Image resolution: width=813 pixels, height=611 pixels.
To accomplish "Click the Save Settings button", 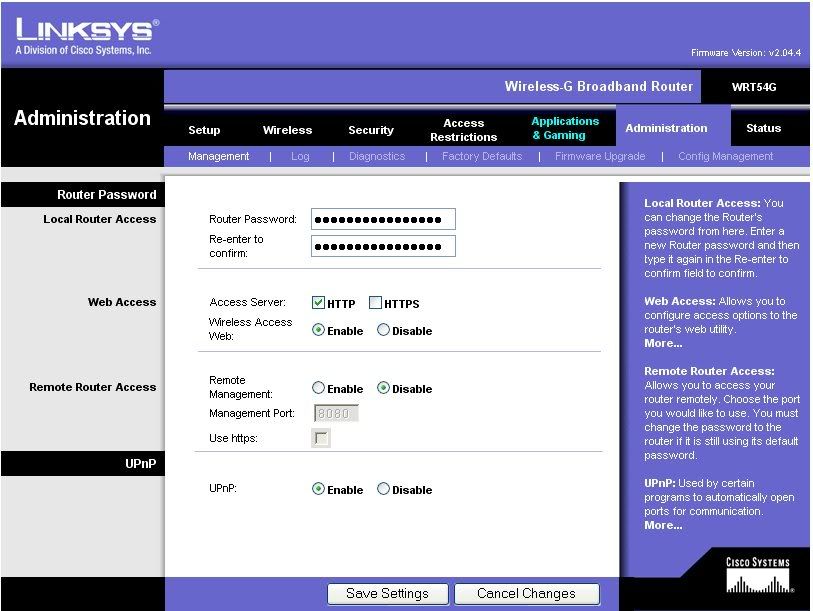I will [x=387, y=593].
